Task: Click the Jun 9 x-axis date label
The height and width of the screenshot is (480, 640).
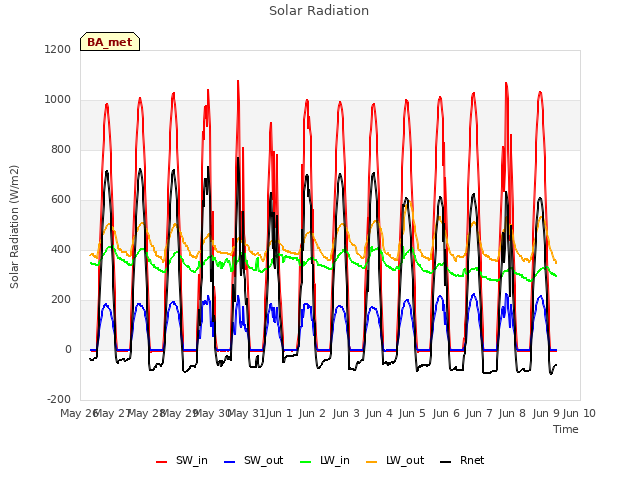Action: 546,413
